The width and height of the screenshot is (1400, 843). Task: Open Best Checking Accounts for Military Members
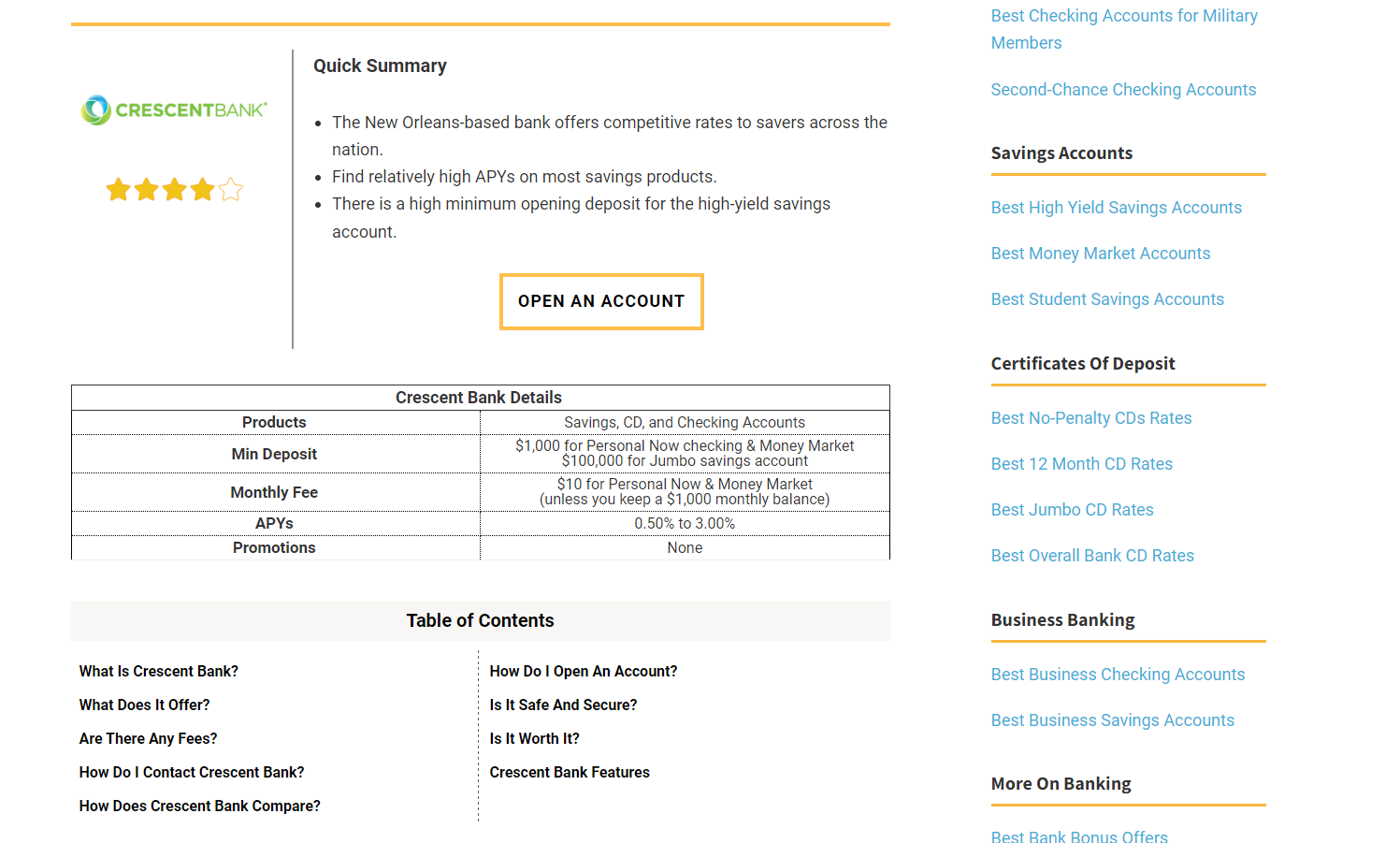coord(1124,29)
